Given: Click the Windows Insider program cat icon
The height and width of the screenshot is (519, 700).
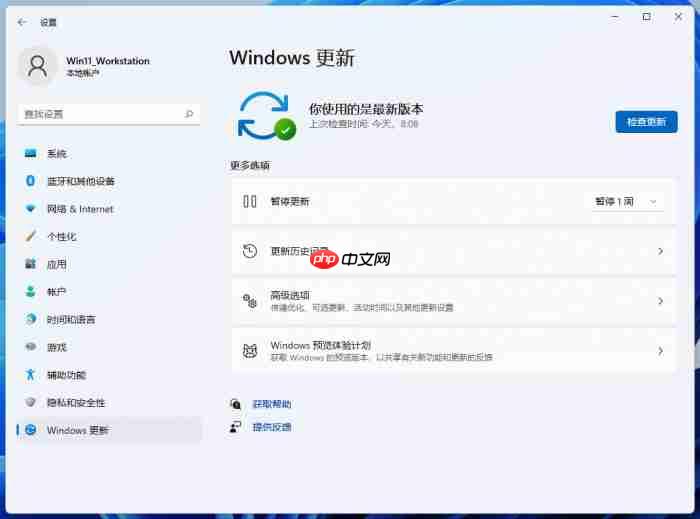Looking at the screenshot, I should tap(250, 351).
